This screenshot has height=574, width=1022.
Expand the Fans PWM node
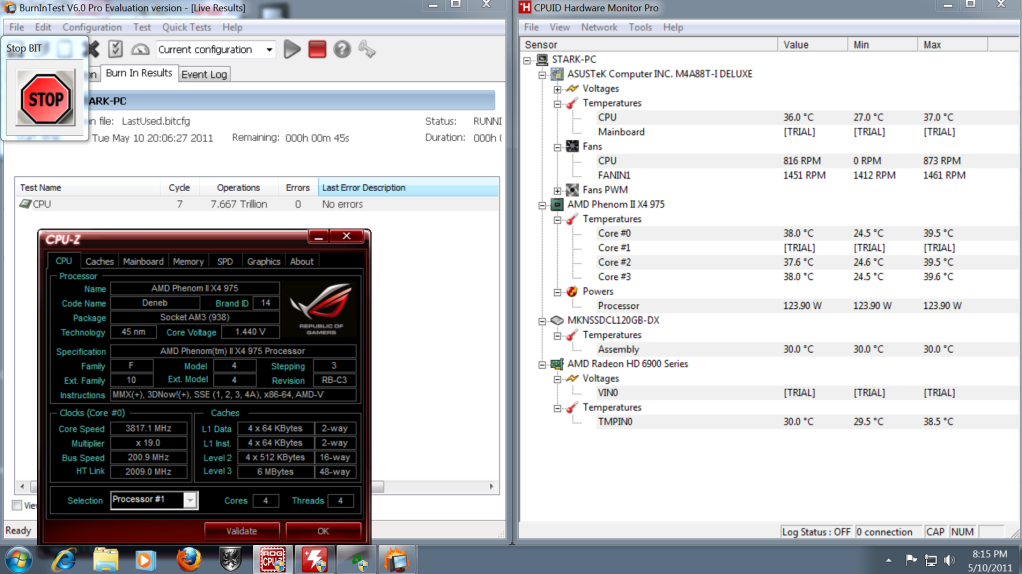coord(558,190)
